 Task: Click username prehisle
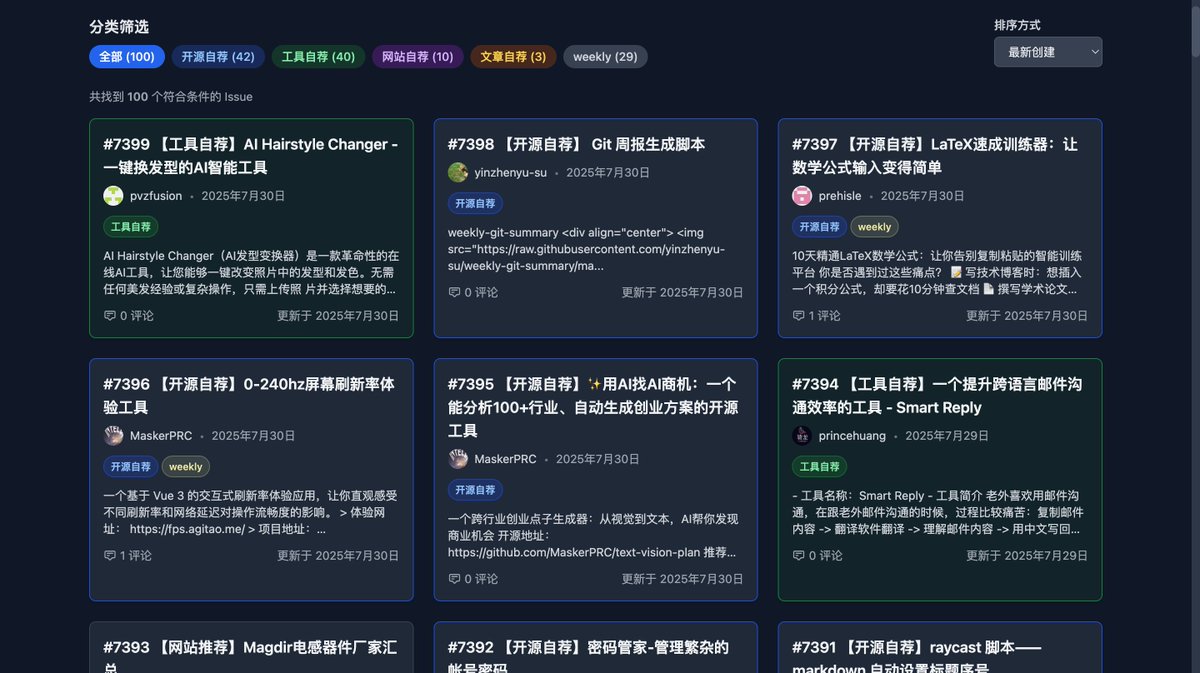tap(840, 196)
